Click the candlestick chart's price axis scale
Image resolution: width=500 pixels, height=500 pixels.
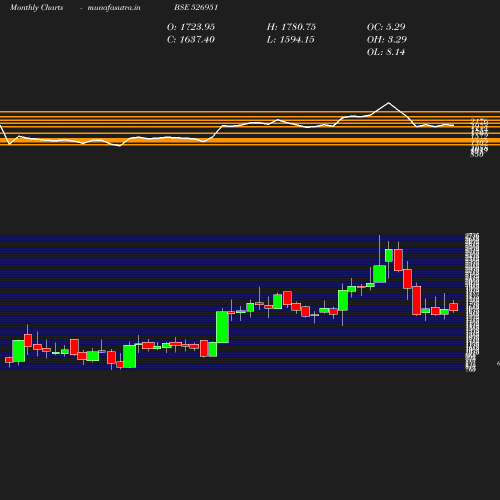(x=472, y=302)
